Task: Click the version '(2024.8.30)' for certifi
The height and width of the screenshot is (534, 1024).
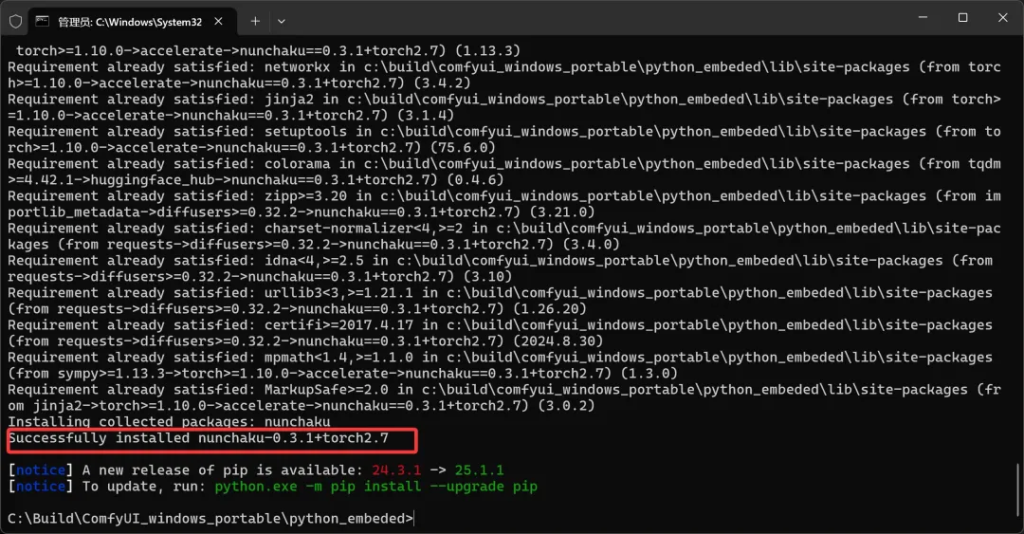Action: 558,341
